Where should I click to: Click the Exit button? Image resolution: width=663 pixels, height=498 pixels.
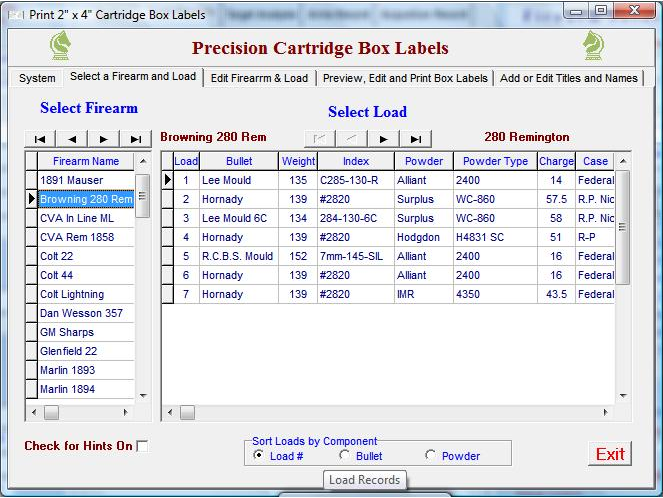click(610, 454)
